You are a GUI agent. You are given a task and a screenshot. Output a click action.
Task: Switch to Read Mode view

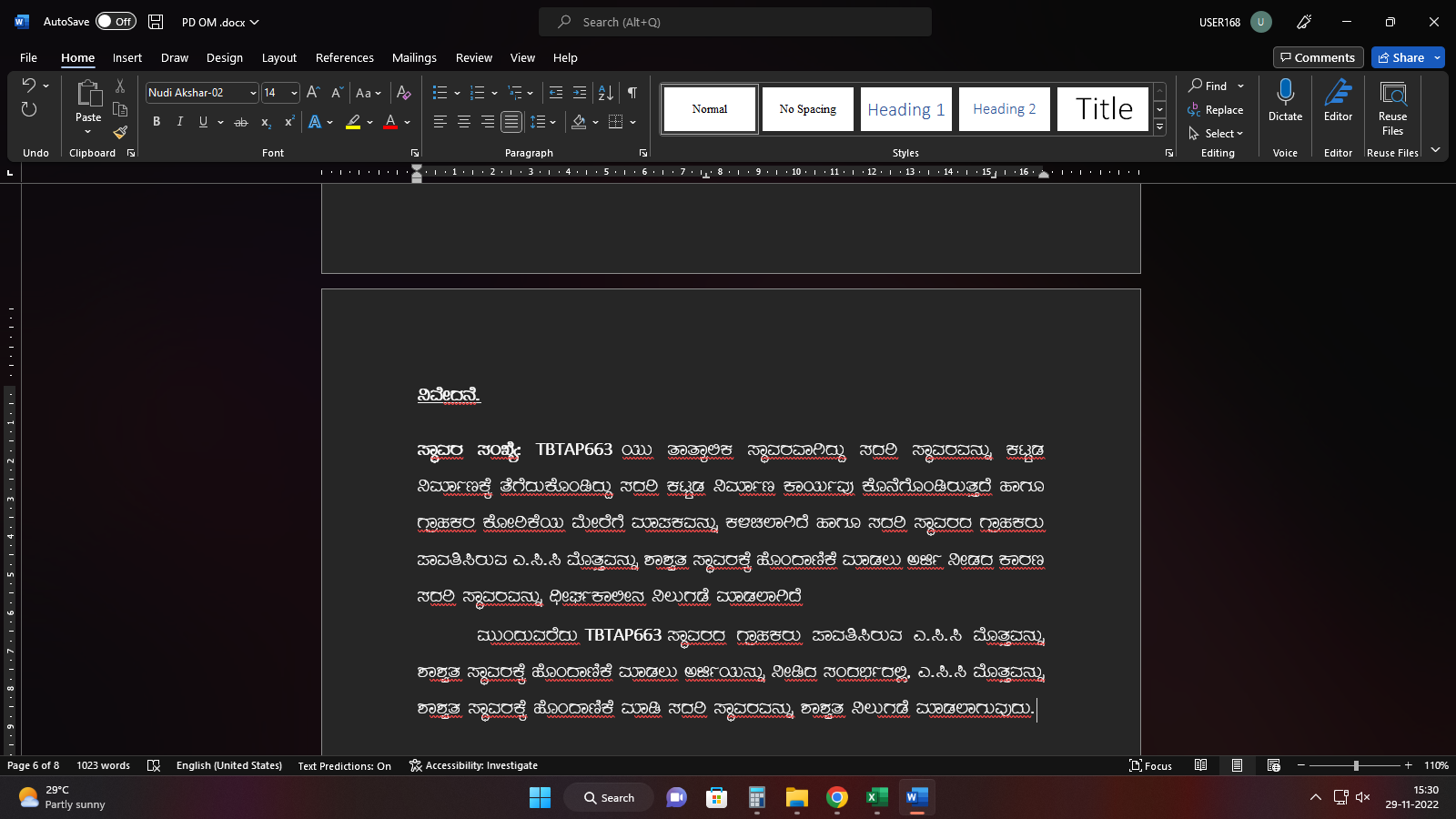[x=1201, y=765]
